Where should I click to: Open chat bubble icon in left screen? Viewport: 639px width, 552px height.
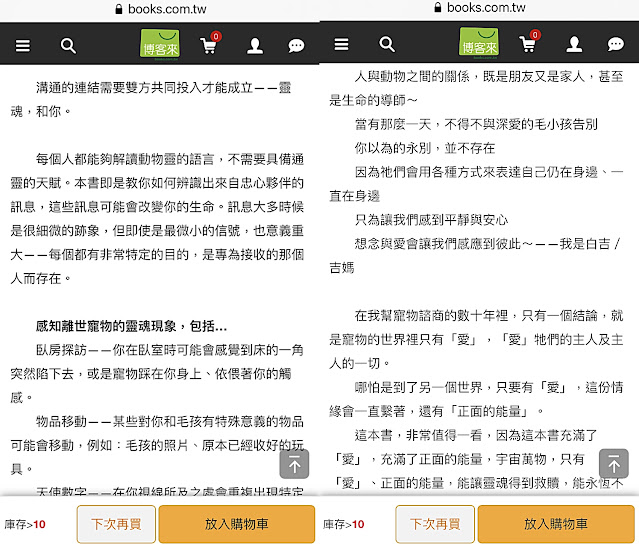click(296, 46)
